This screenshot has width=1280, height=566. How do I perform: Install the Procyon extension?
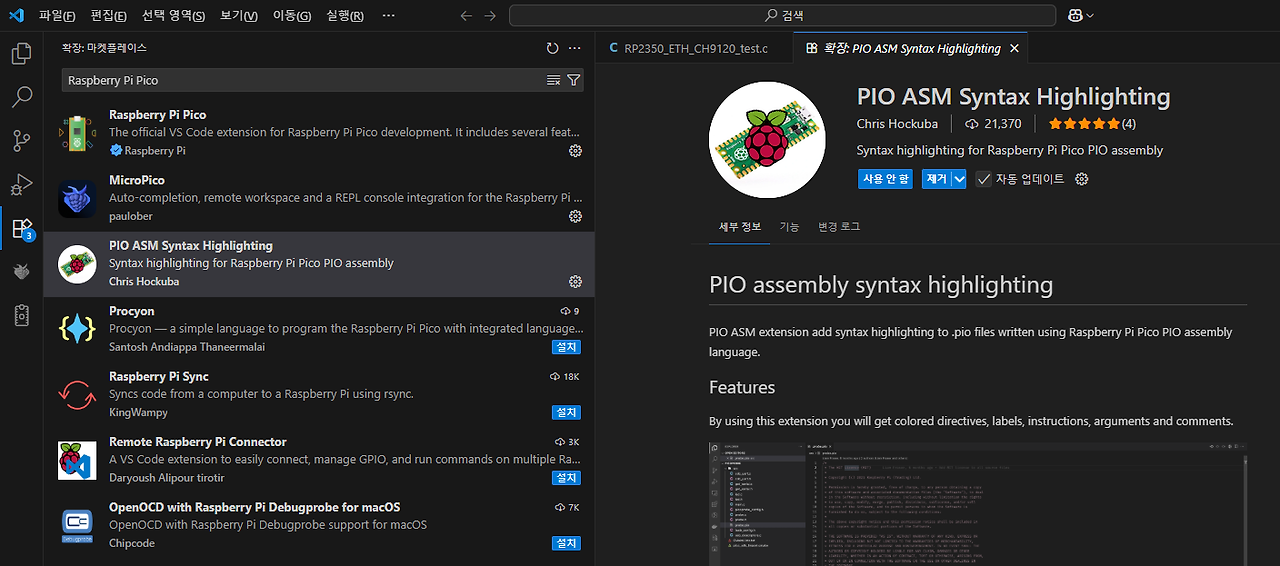coord(566,347)
